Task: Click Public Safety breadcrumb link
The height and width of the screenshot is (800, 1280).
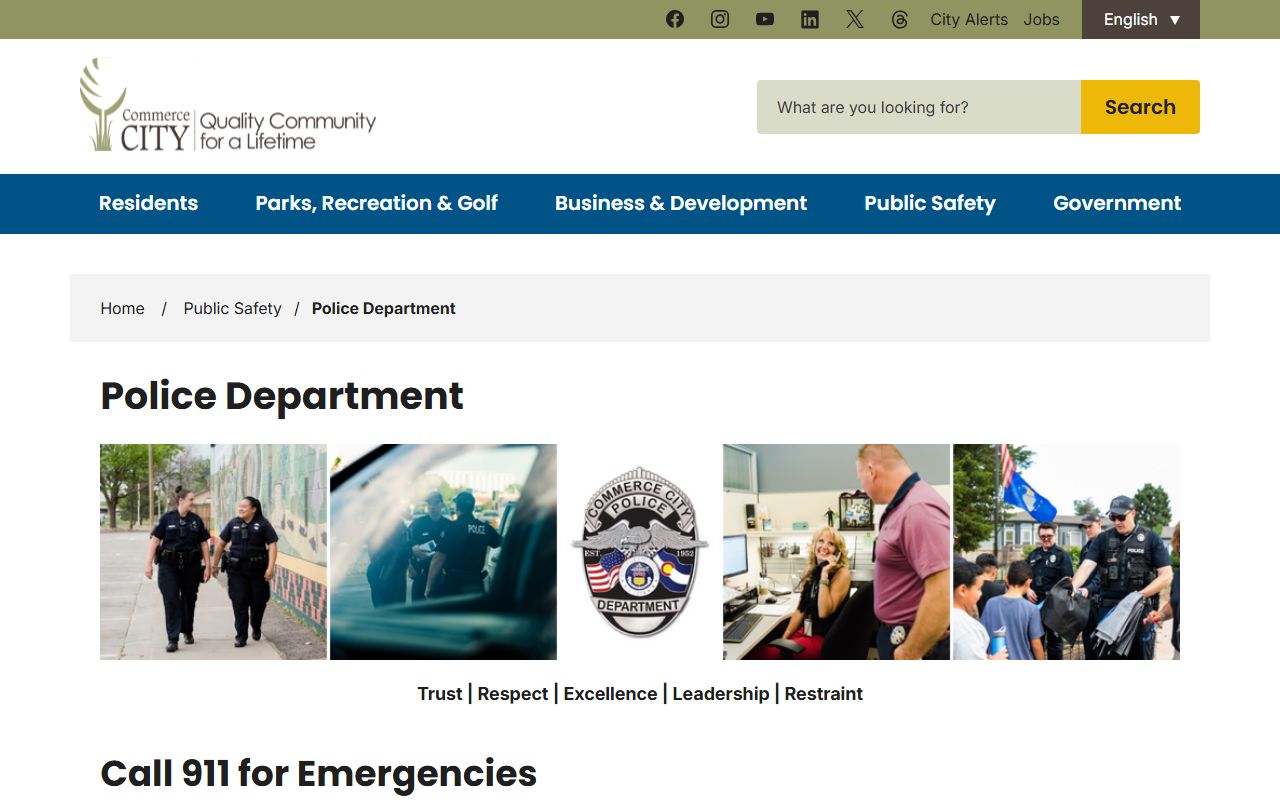Action: coord(232,308)
